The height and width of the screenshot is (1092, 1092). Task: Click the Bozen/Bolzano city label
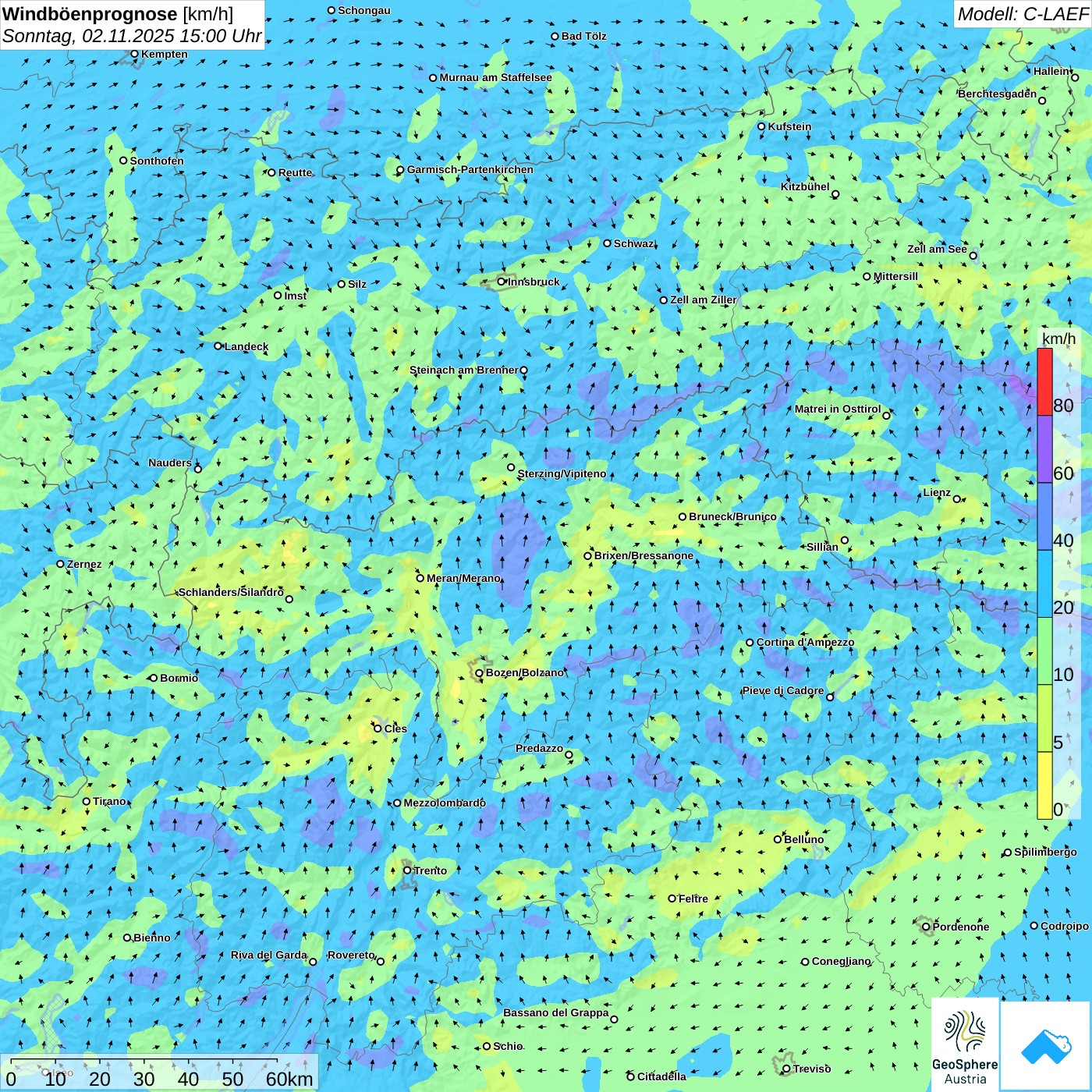524,672
